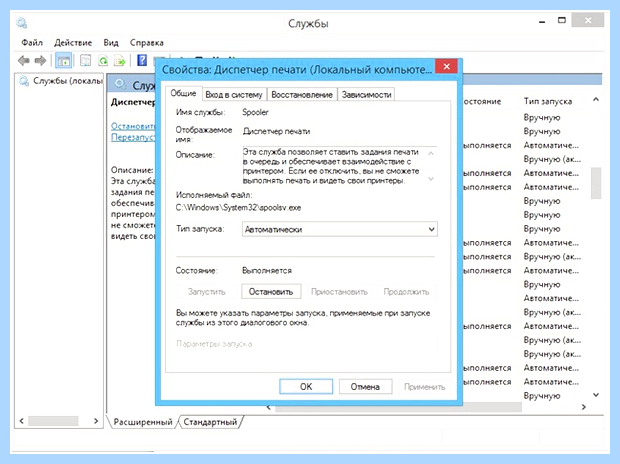Click the Выполняется status value in dialog
The width and height of the screenshot is (620, 464).
click(x=267, y=271)
